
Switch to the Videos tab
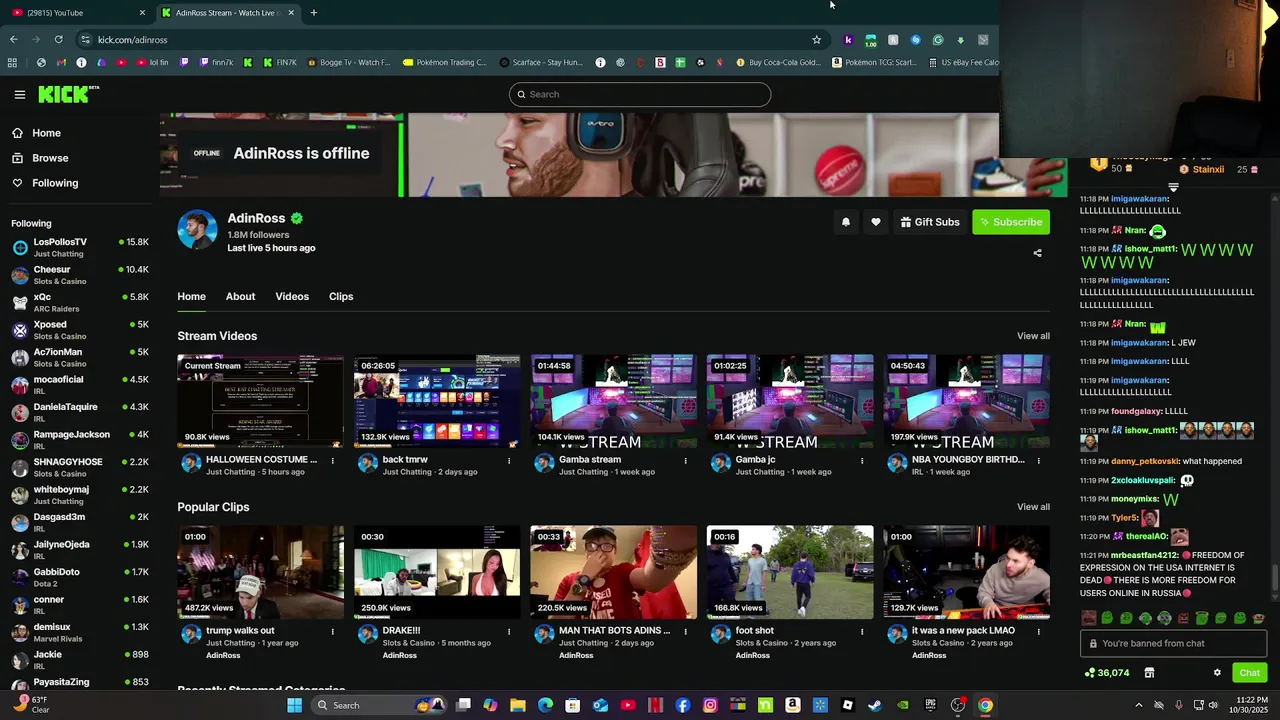(292, 297)
